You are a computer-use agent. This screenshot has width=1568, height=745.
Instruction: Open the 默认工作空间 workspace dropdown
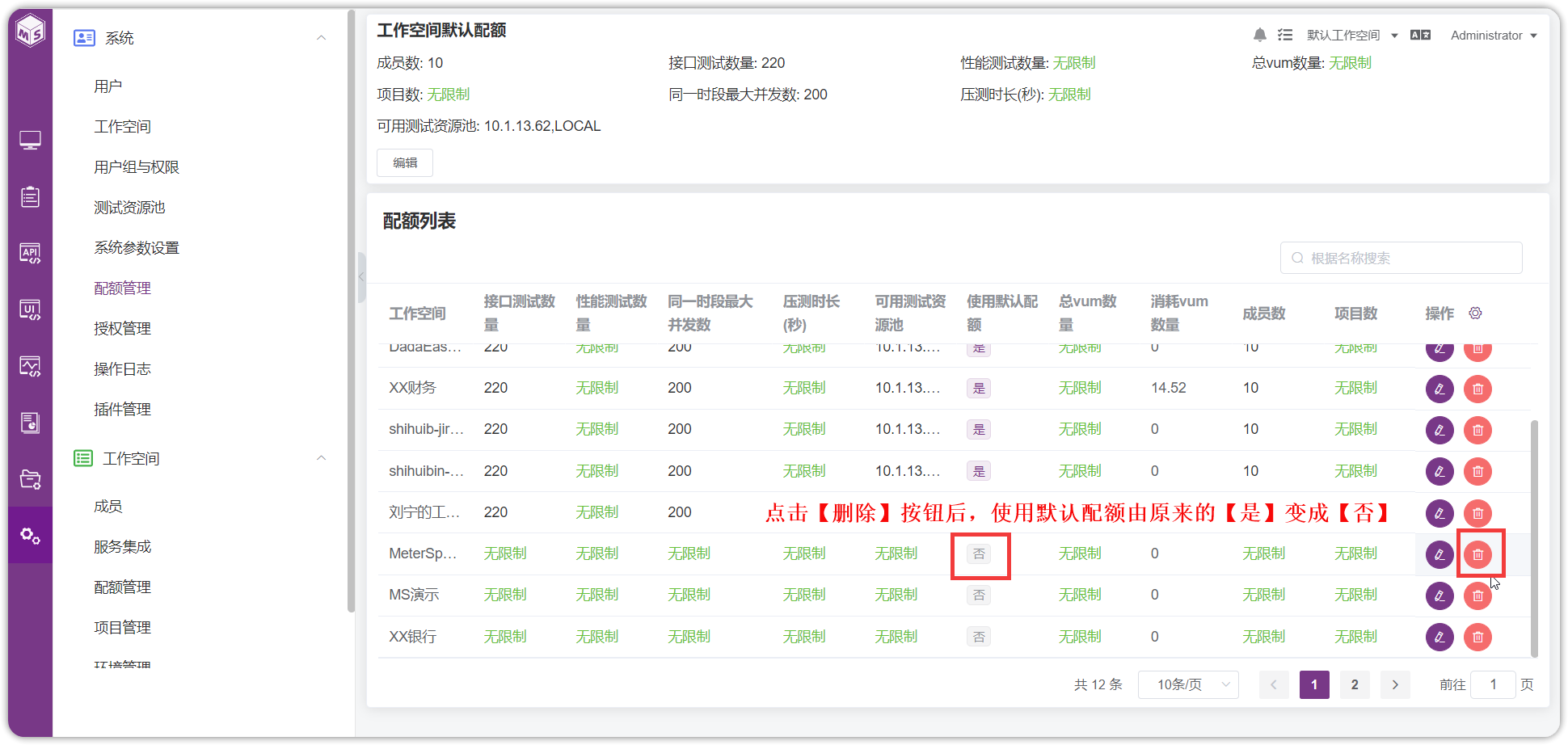(x=1352, y=36)
